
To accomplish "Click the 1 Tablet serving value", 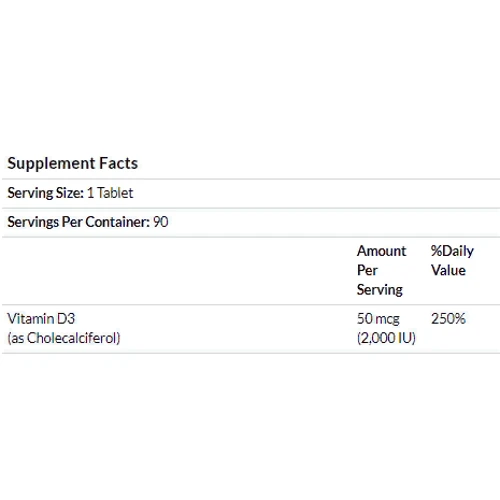I will (x=110, y=193).
